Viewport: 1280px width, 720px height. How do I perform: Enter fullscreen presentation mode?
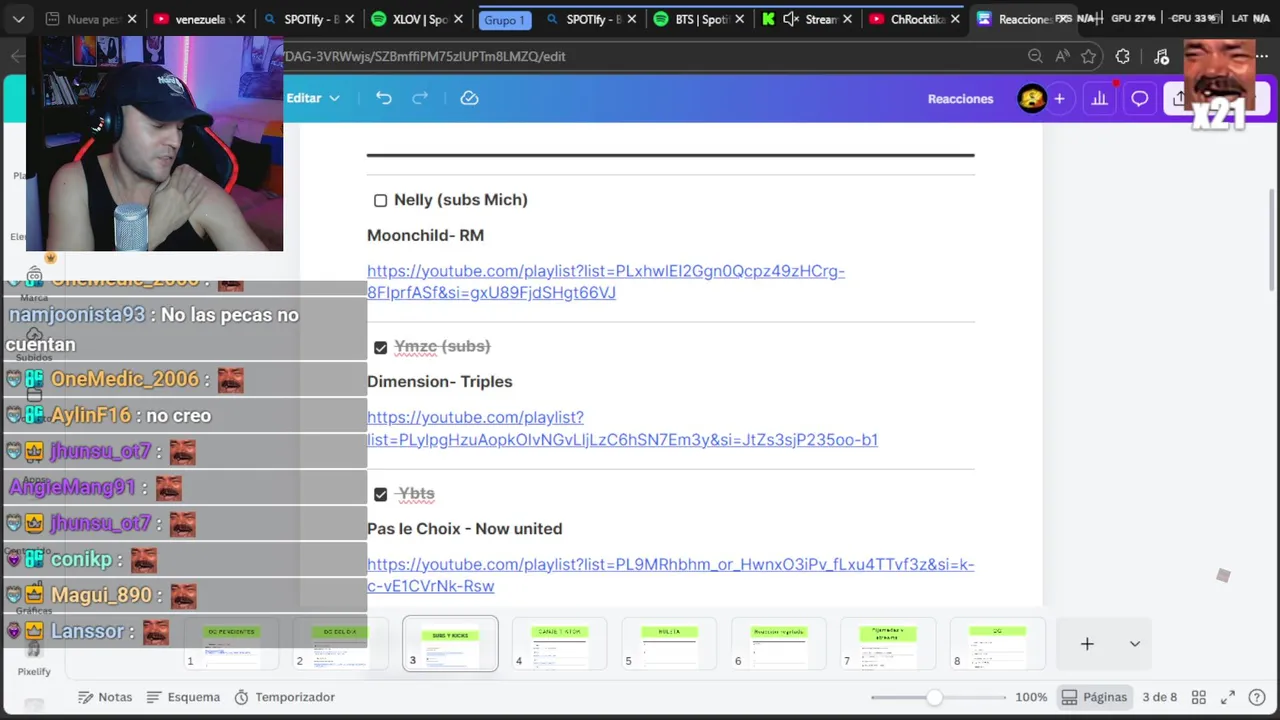coord(1228,697)
